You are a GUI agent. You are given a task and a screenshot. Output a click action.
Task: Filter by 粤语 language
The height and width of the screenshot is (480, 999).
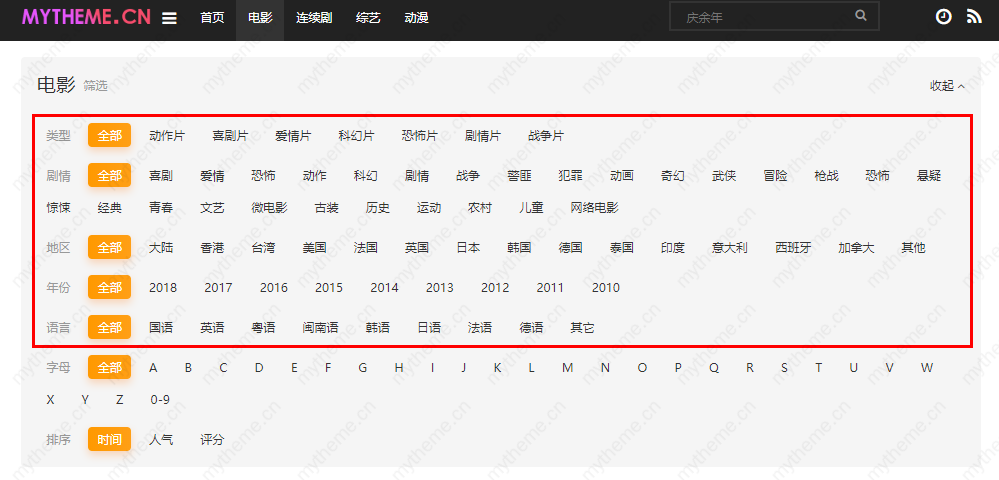click(263, 328)
